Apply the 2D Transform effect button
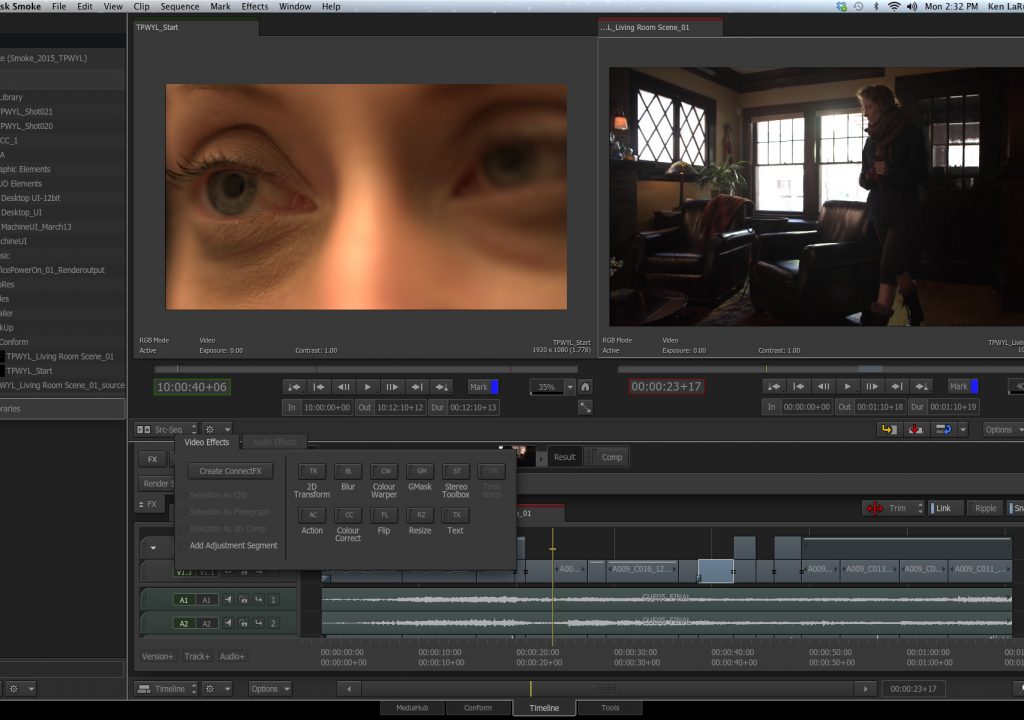The height and width of the screenshot is (720, 1024). pos(312,471)
